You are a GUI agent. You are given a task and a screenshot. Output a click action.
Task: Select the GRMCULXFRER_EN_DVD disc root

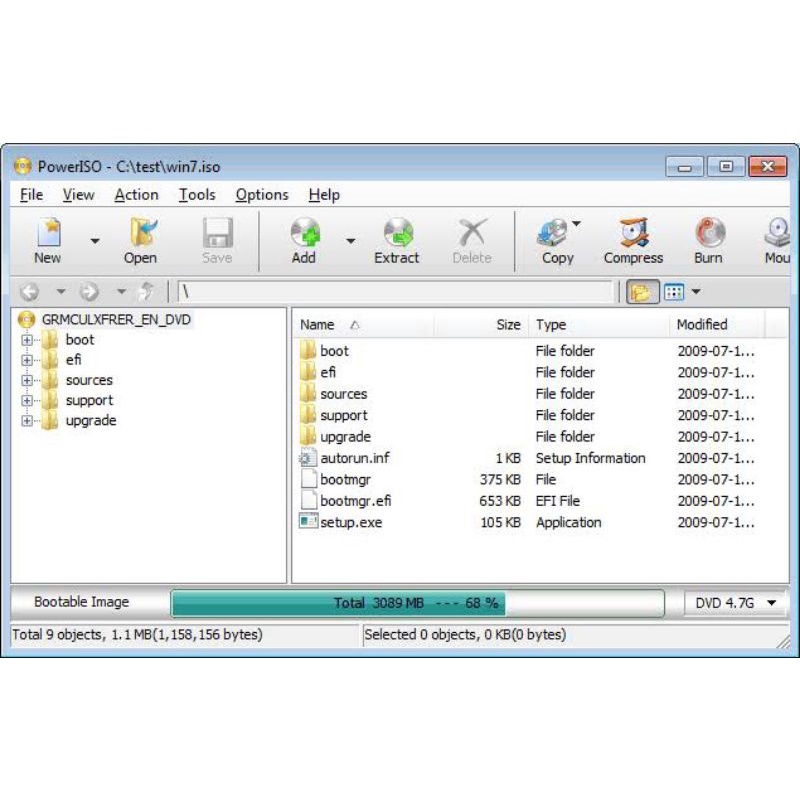(116, 319)
